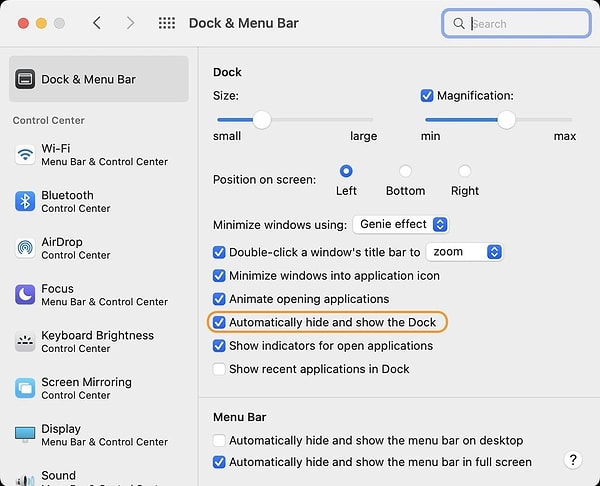Click the max end of Magnification slider
This screenshot has width=600, height=486.
click(565, 136)
